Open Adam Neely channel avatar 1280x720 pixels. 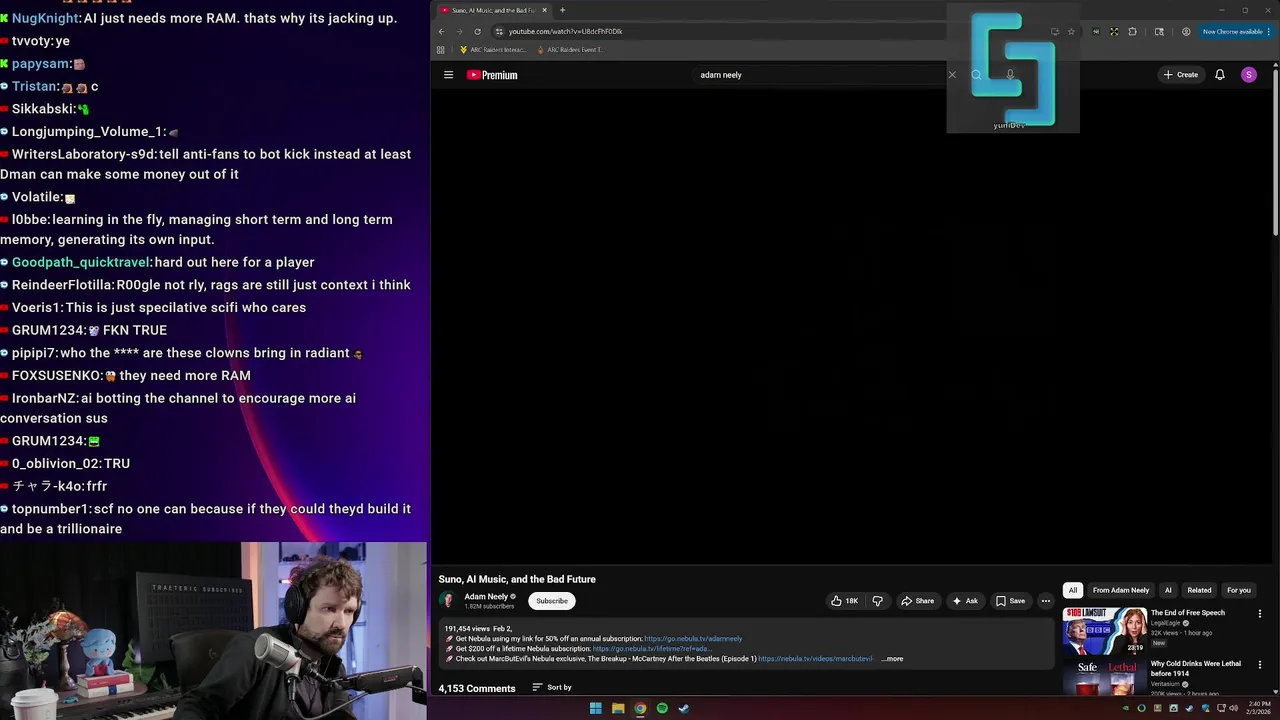tap(447, 600)
